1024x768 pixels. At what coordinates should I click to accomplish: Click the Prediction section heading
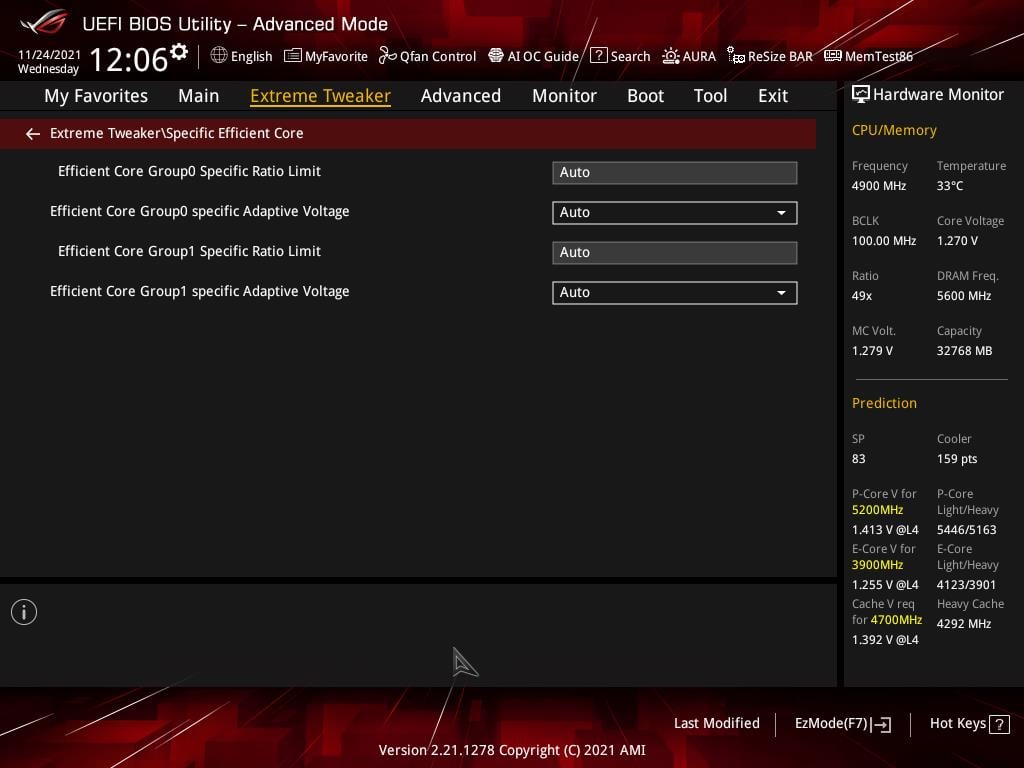[884, 403]
